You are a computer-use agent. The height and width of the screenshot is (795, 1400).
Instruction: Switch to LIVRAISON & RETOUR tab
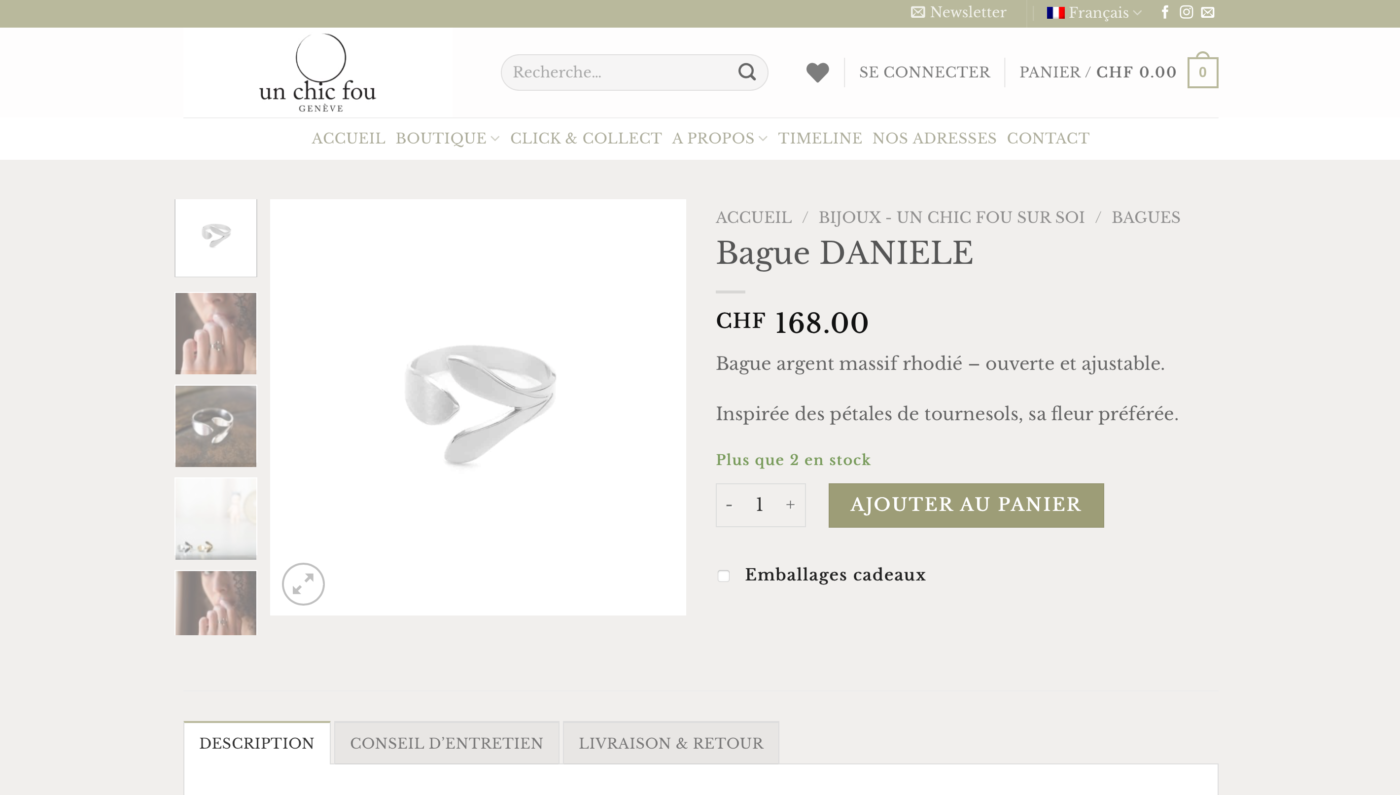point(671,743)
